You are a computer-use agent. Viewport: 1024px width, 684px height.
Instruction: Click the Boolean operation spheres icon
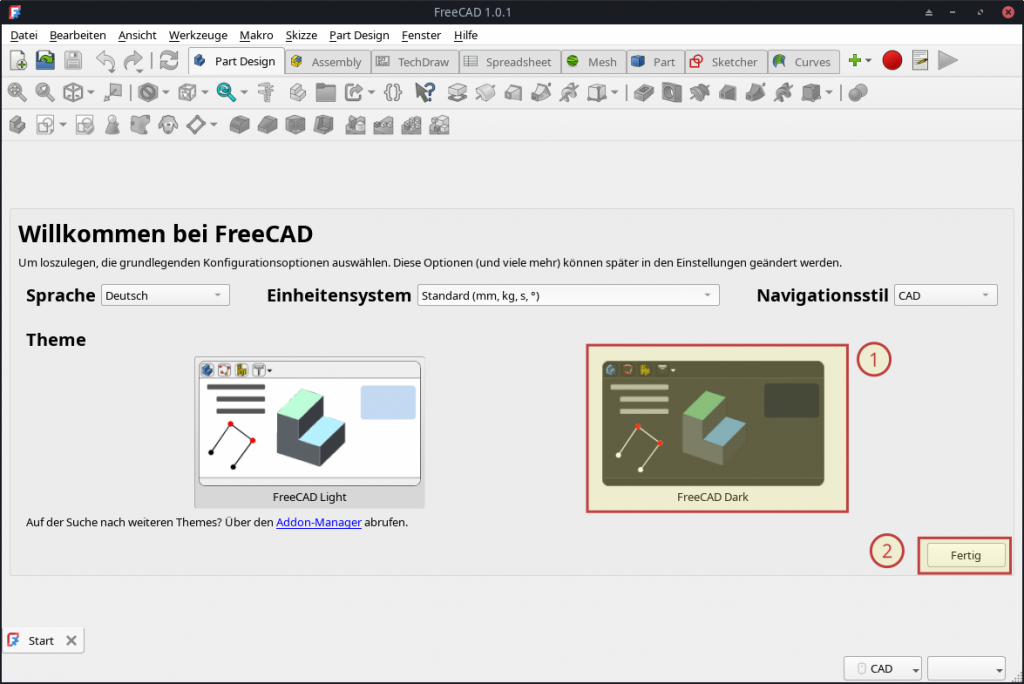pyautogui.click(x=857, y=93)
